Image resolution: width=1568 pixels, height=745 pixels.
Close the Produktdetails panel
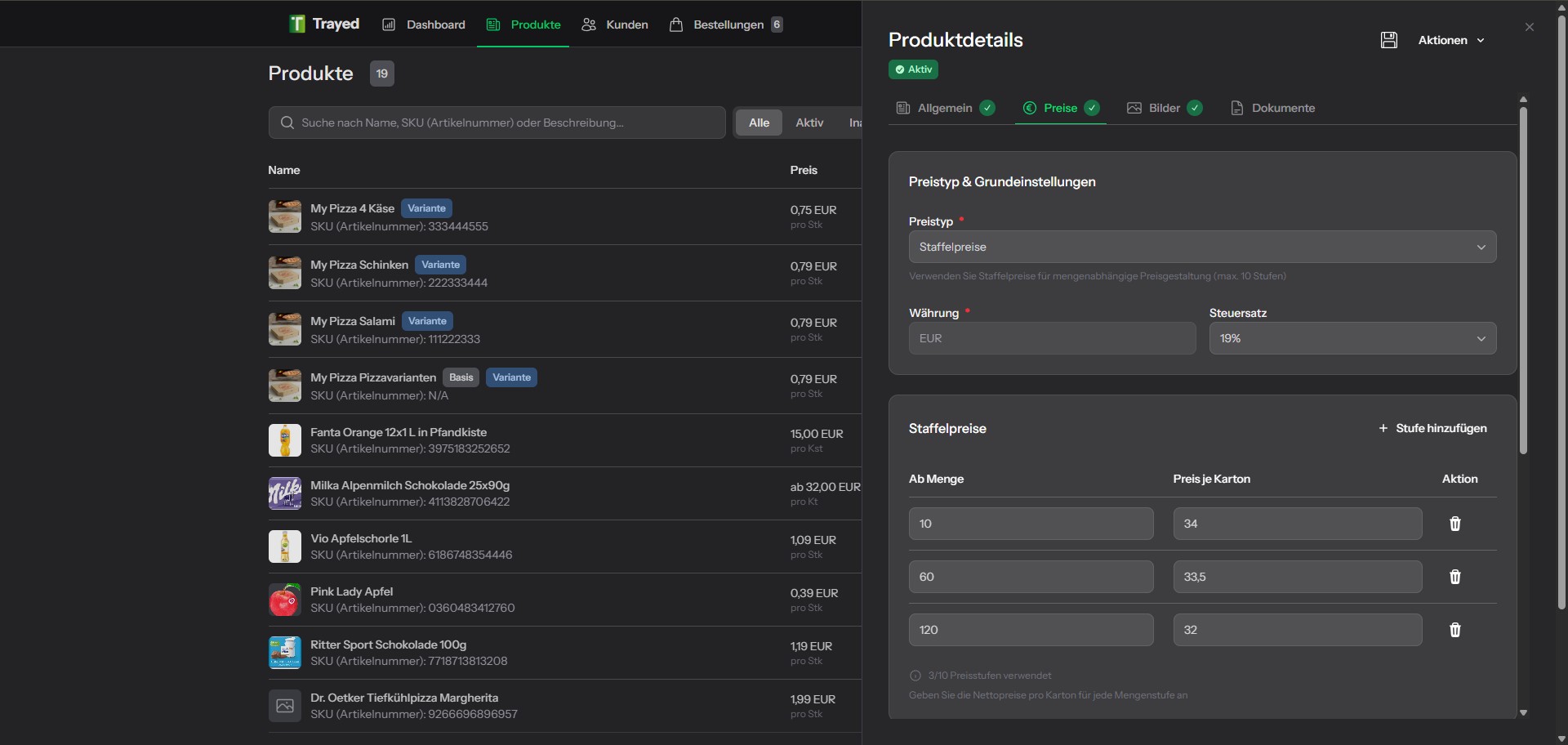[1530, 26]
